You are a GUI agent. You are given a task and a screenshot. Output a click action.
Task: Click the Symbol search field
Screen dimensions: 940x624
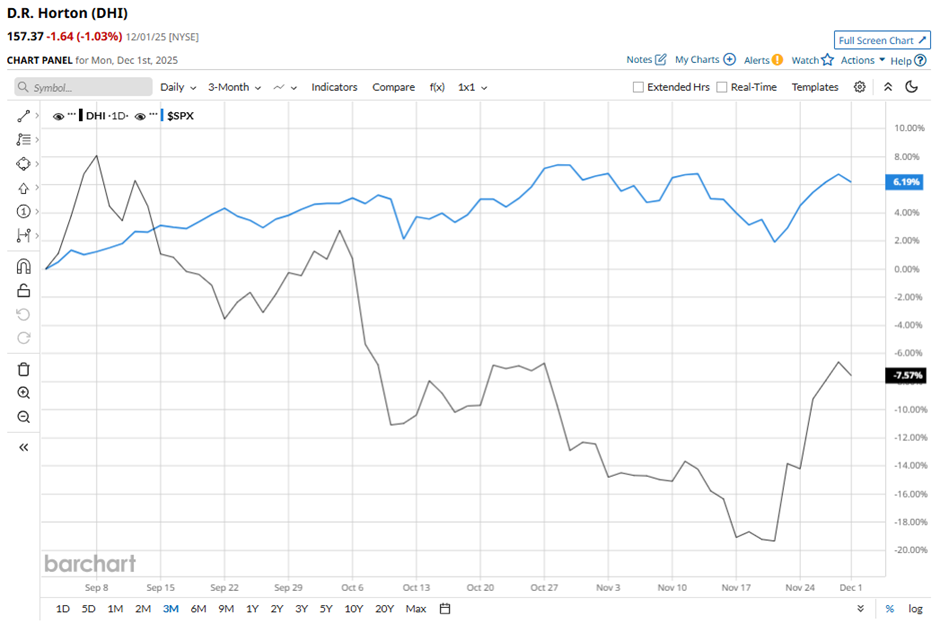tap(84, 87)
